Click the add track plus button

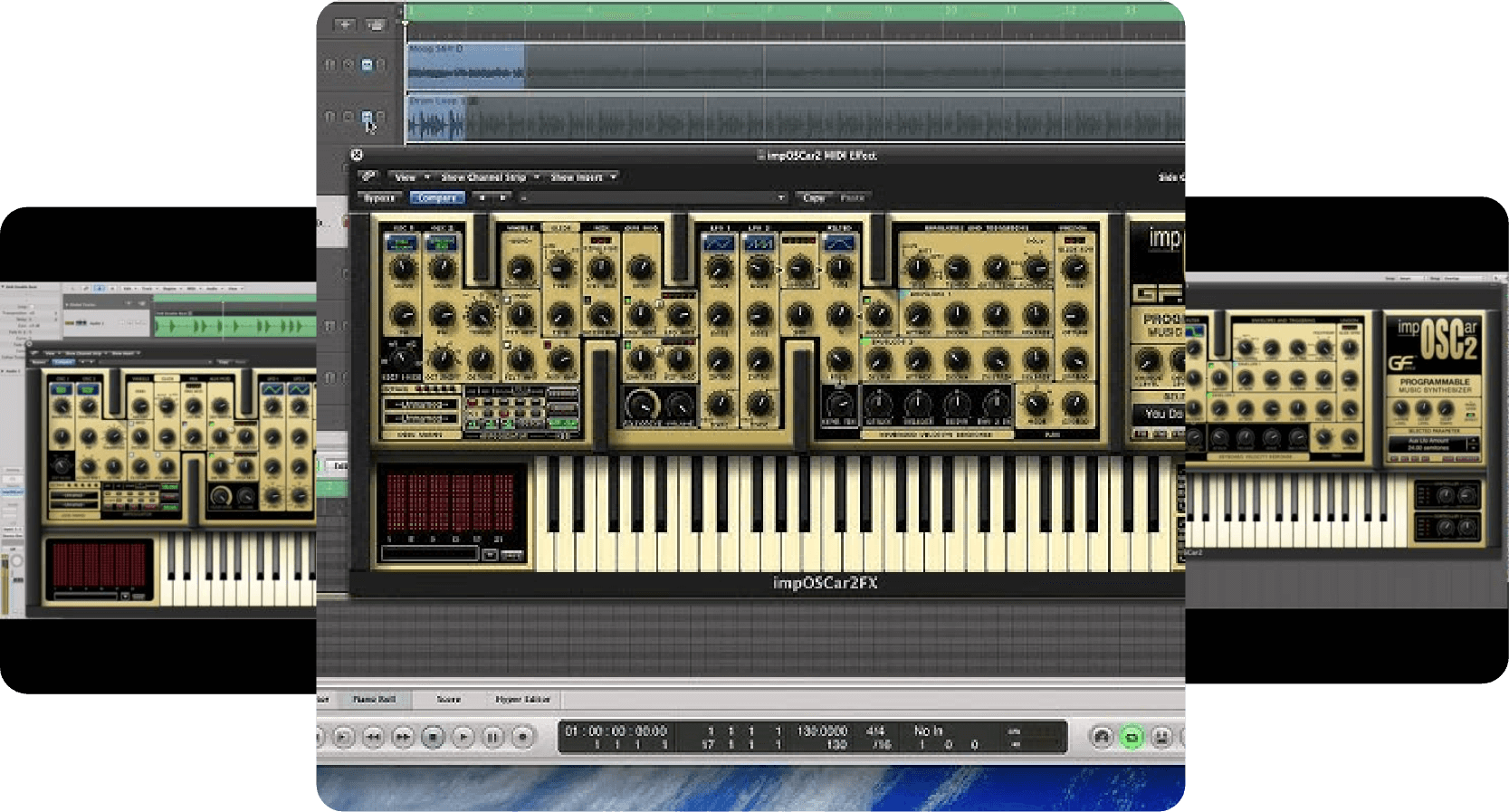[345, 24]
